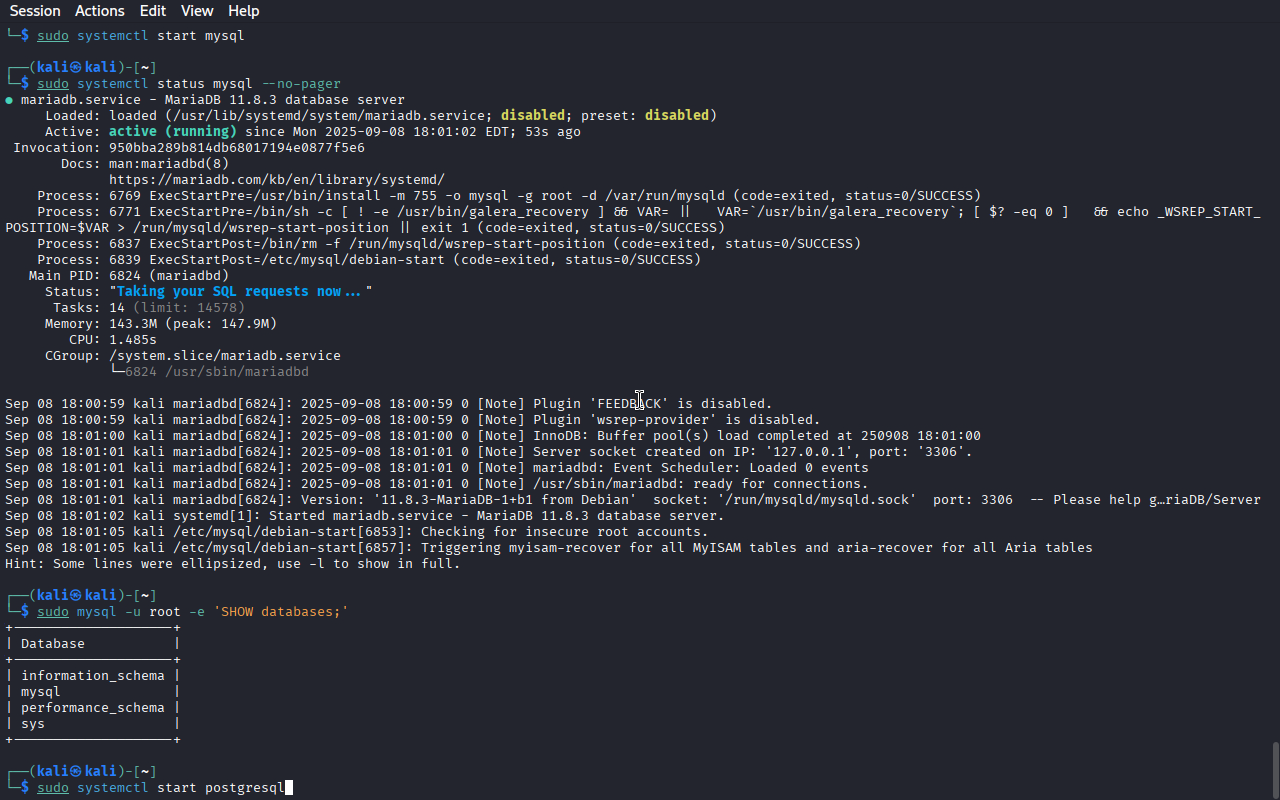Open the View menu
The width and height of the screenshot is (1280, 800).
tap(197, 11)
